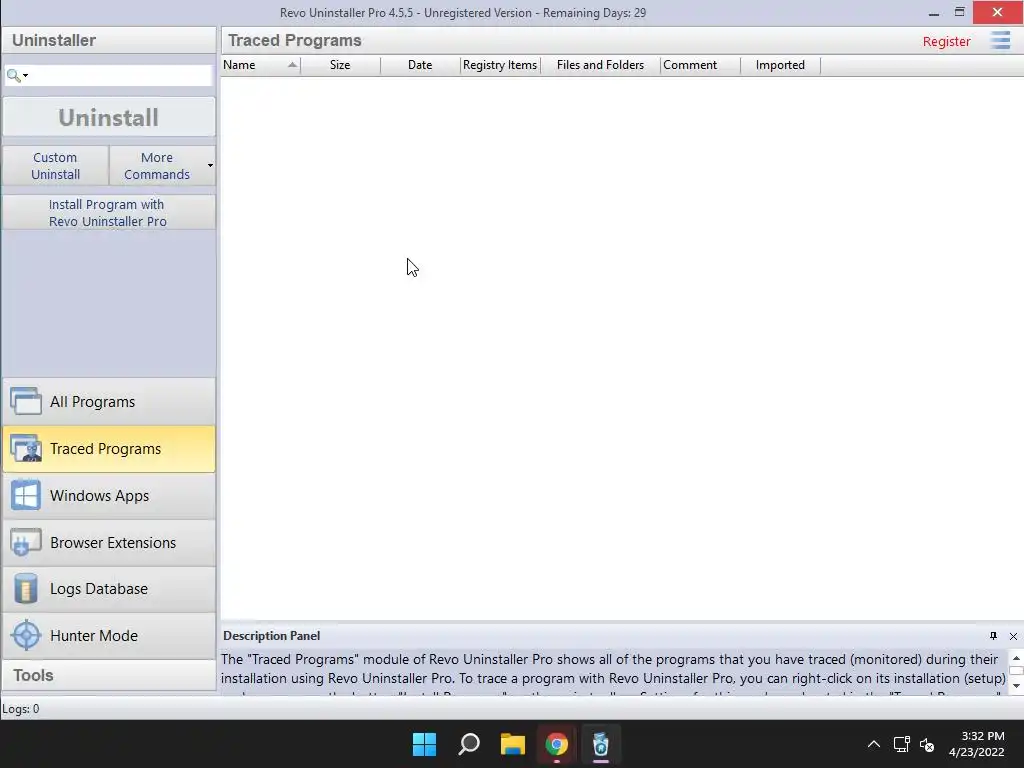This screenshot has width=1024, height=768.
Task: Open the hamburger menu icon beside Register
Action: (x=1000, y=40)
